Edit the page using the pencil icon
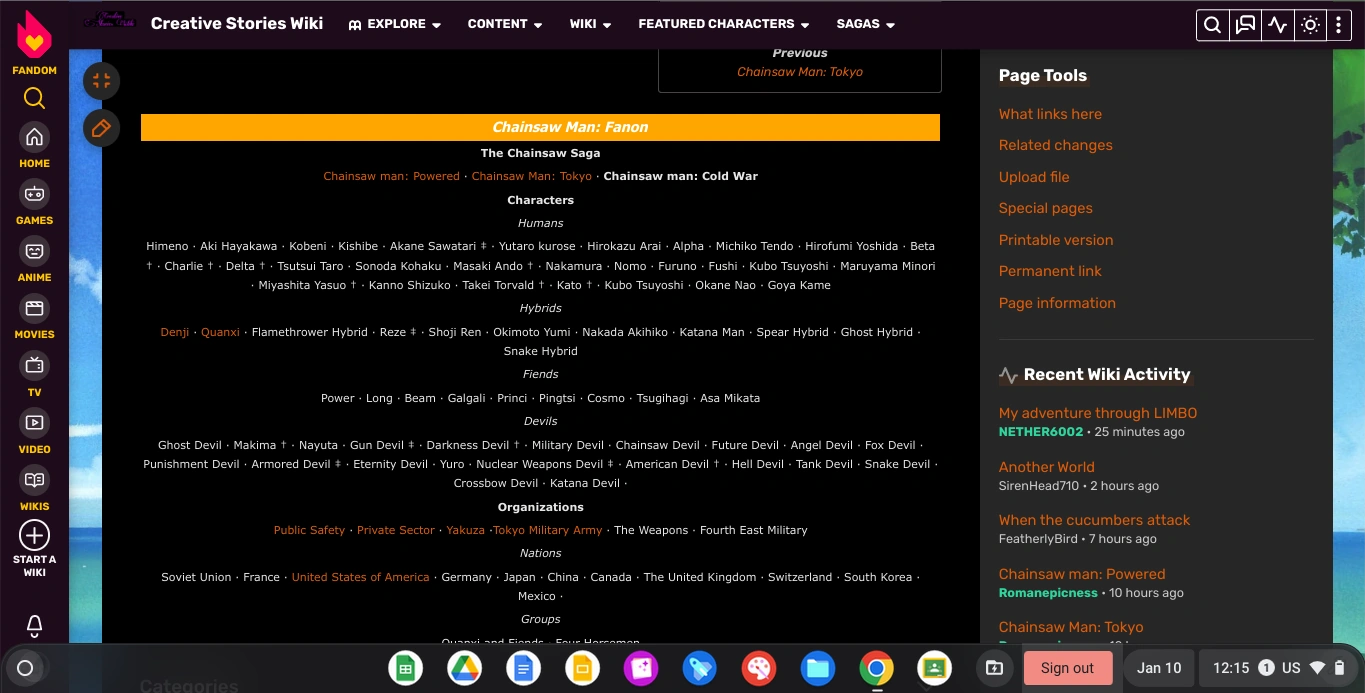The image size is (1365, 693). click(101, 128)
